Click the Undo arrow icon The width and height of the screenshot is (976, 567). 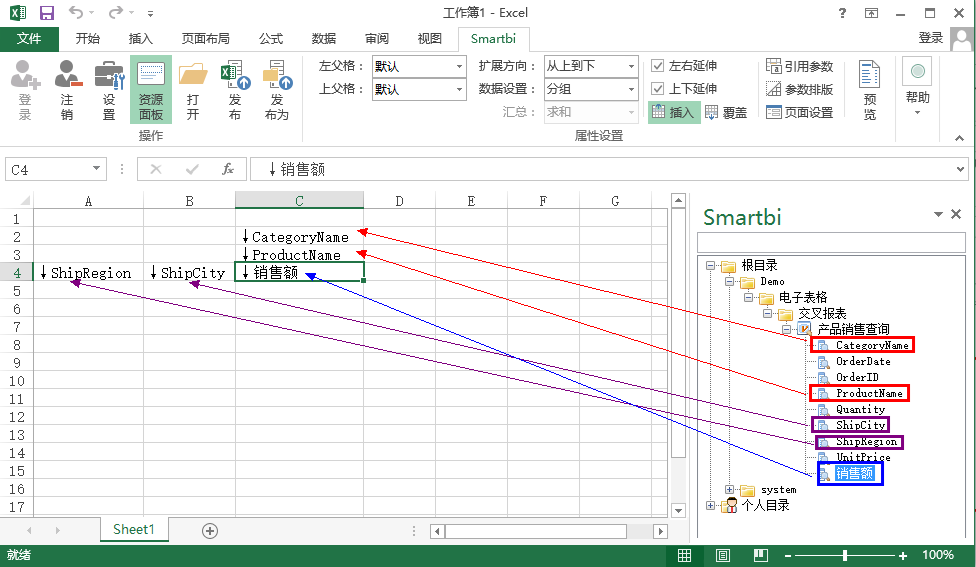[76, 12]
